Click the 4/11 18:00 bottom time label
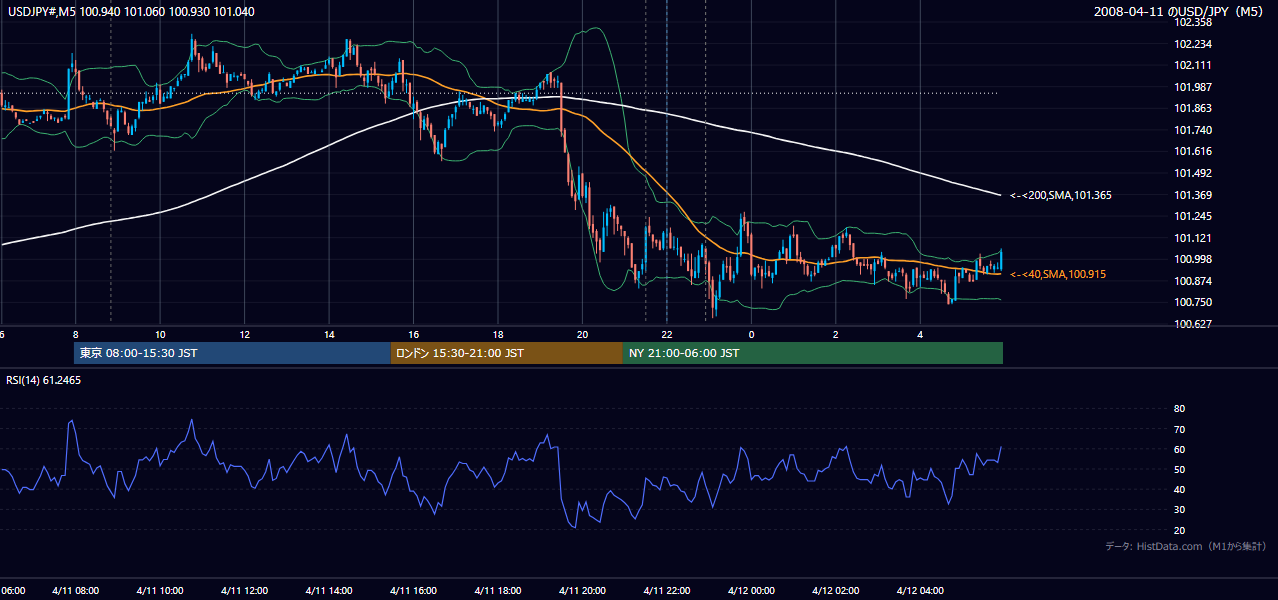 (498, 591)
